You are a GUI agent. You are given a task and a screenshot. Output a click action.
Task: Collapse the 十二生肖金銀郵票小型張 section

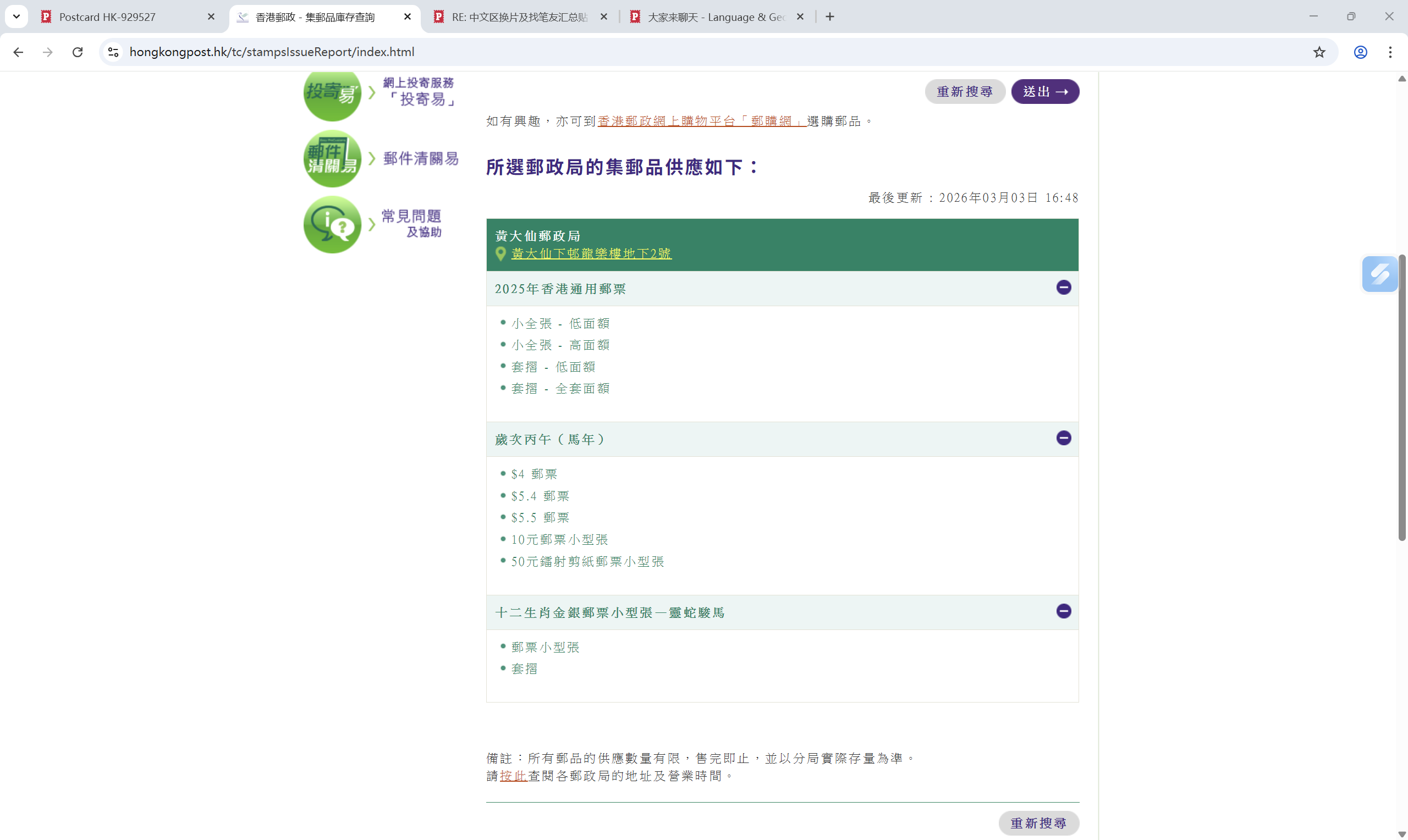tap(1063, 611)
